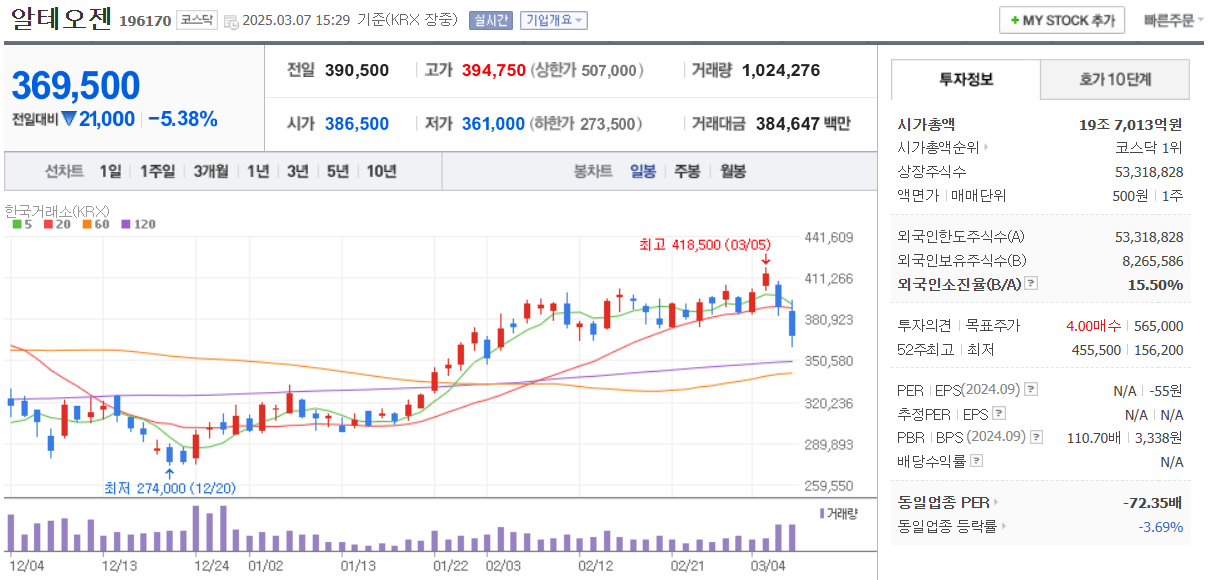
Task: Click the print icon beside the stock code
Action: click(x=229, y=21)
